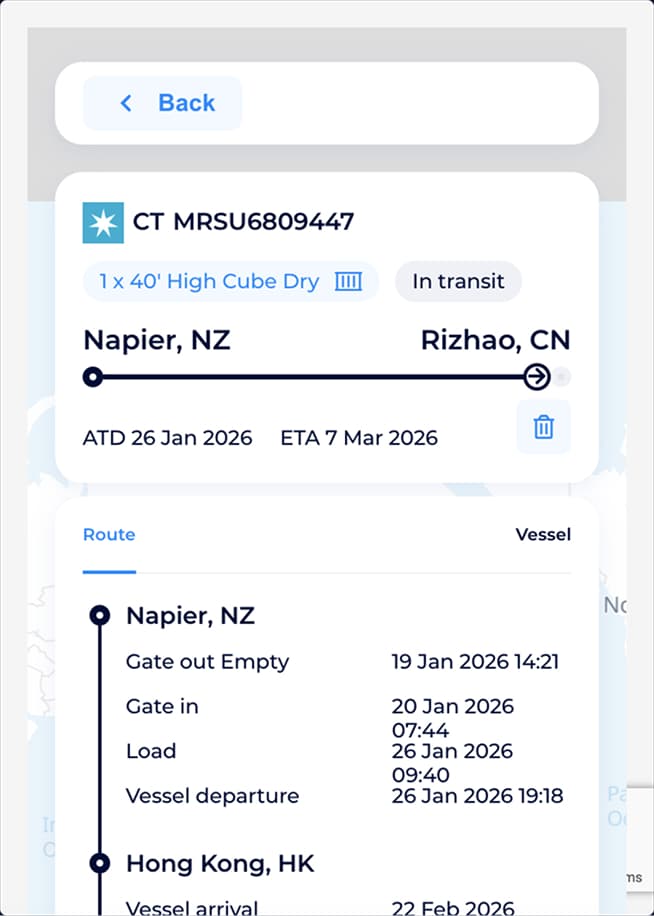The height and width of the screenshot is (916, 654).
Task: Click the Vessel departure event row
Action: (212, 796)
